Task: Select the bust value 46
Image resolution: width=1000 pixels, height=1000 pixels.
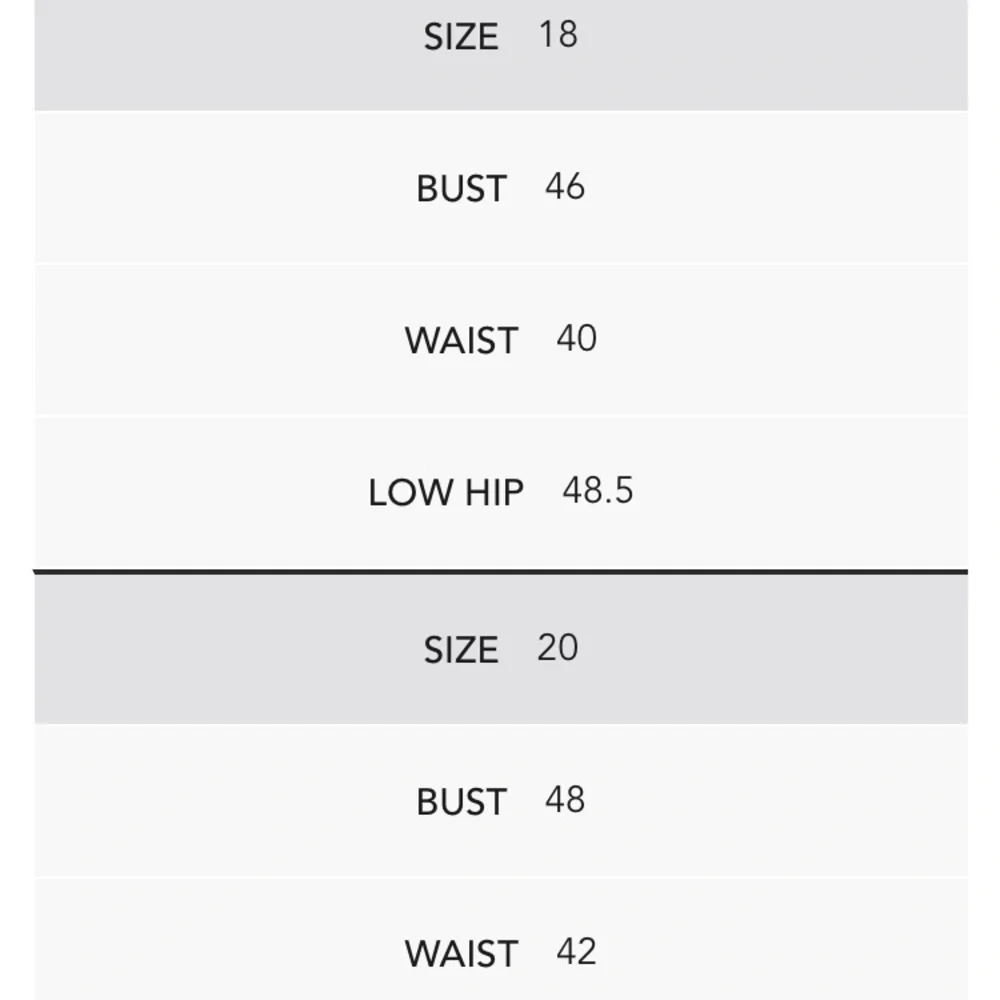Action: (565, 187)
